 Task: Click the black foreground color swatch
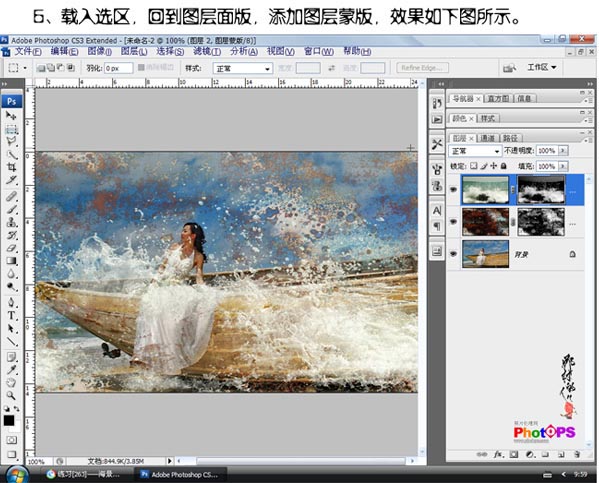pos(9,420)
